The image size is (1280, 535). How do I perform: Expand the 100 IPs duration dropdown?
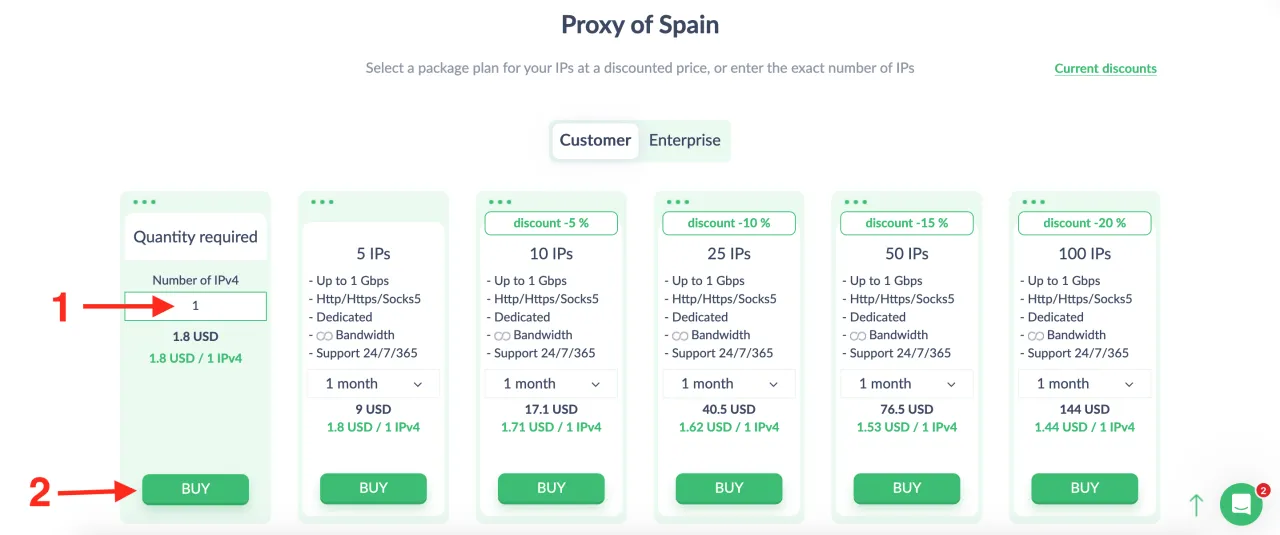click(1085, 384)
